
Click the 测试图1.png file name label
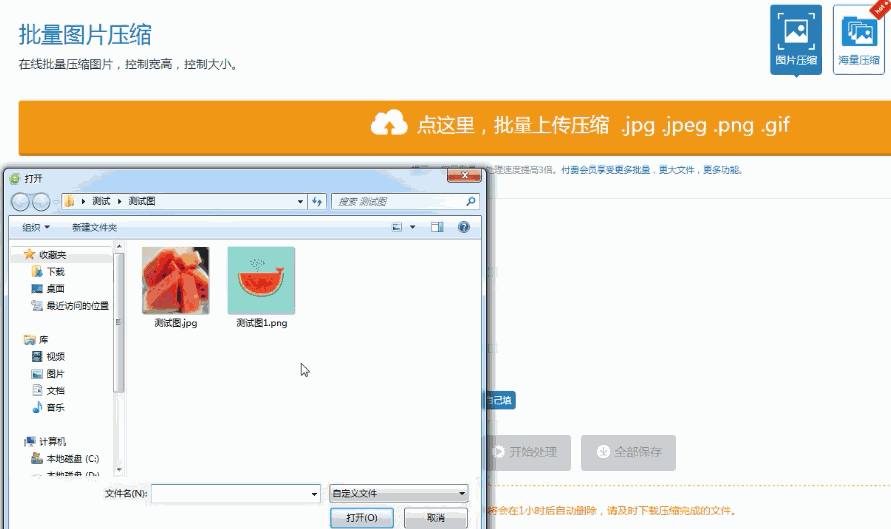pos(261,323)
